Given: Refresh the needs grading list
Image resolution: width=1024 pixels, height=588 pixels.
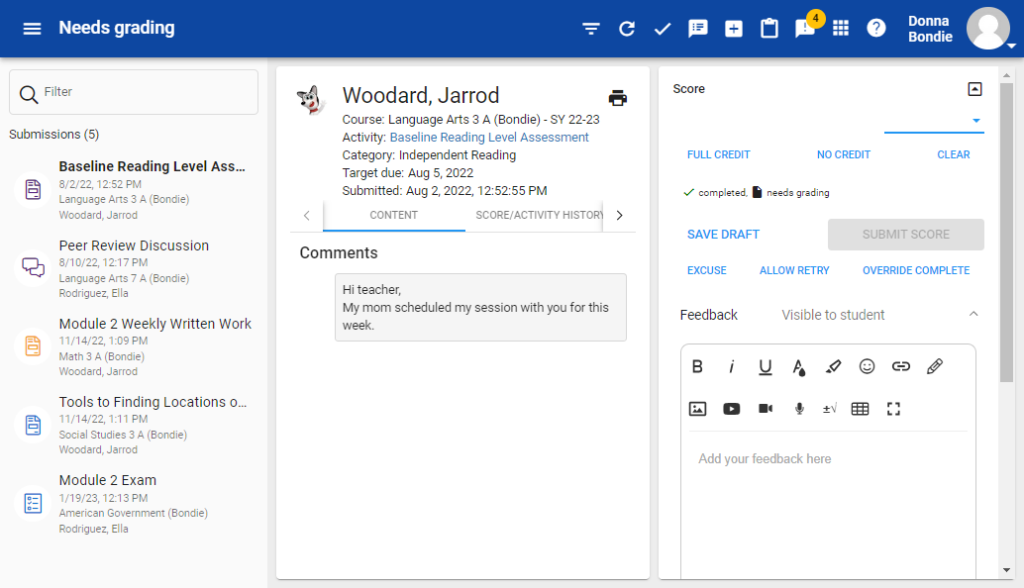Looking at the screenshot, I should pos(627,28).
